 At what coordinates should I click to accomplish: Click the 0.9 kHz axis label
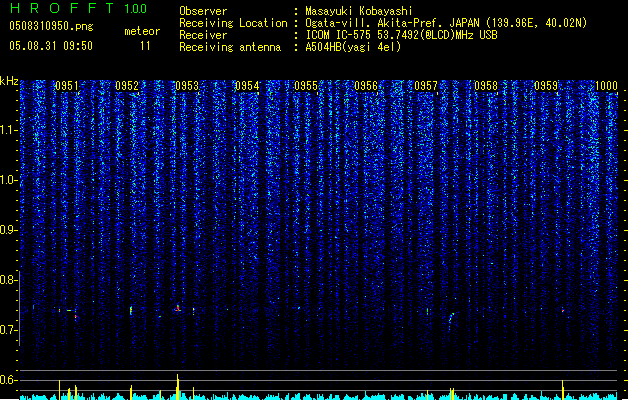coord(9,230)
